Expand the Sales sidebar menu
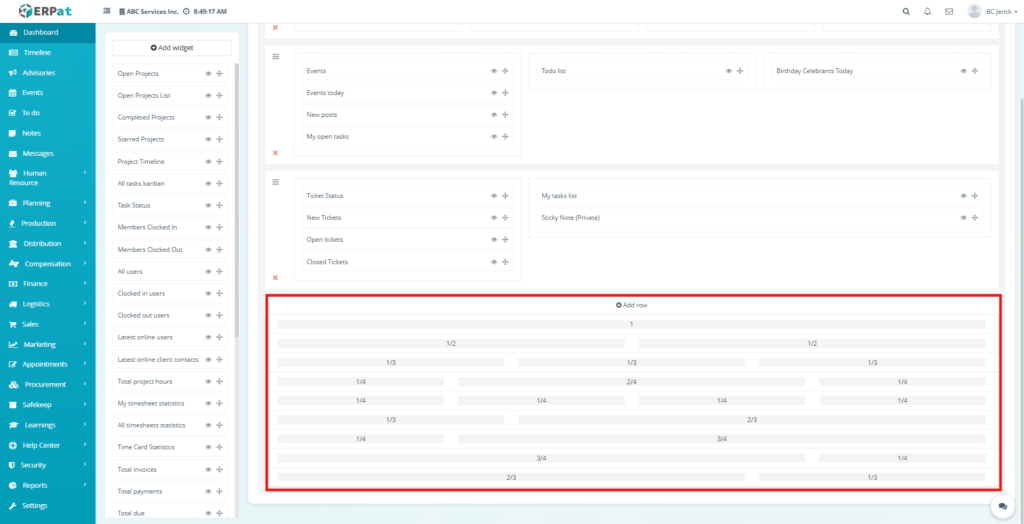Screen dimensions: 1024x524 (48, 324)
